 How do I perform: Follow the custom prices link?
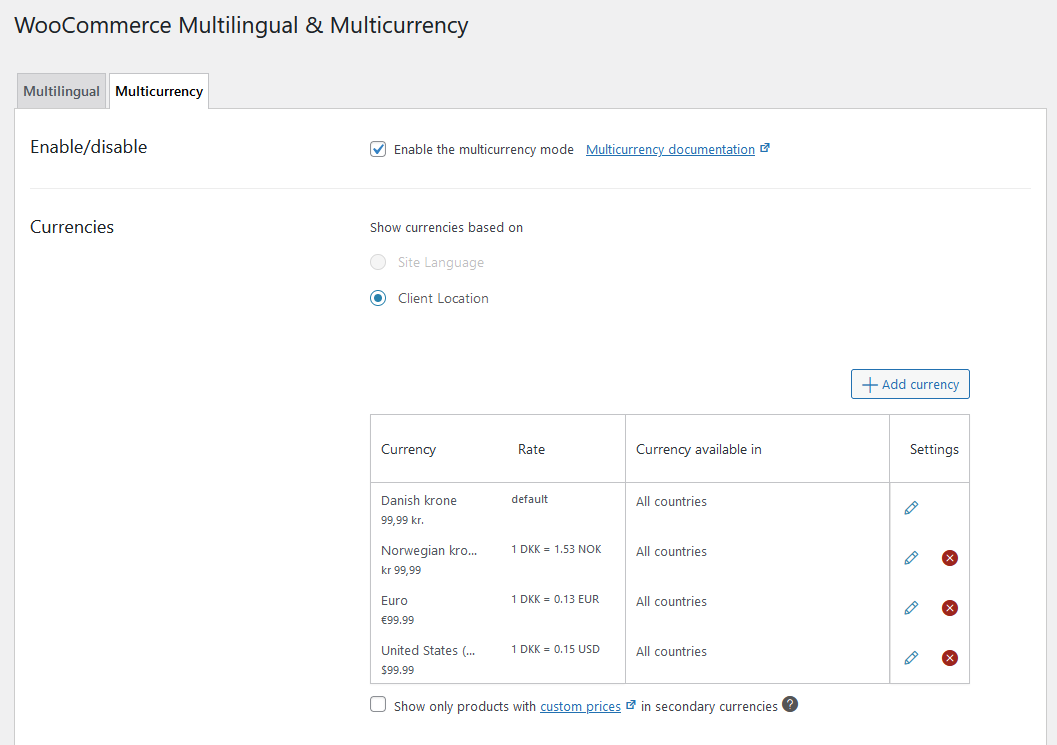pyautogui.click(x=580, y=707)
